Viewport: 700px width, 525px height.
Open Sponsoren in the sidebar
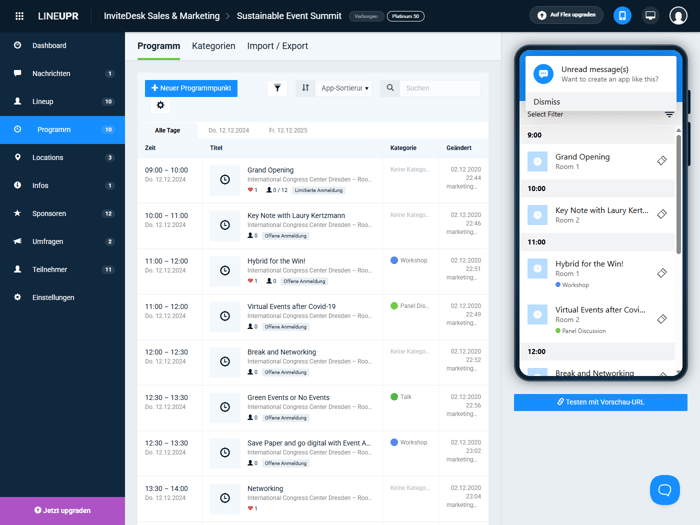click(x=50, y=213)
